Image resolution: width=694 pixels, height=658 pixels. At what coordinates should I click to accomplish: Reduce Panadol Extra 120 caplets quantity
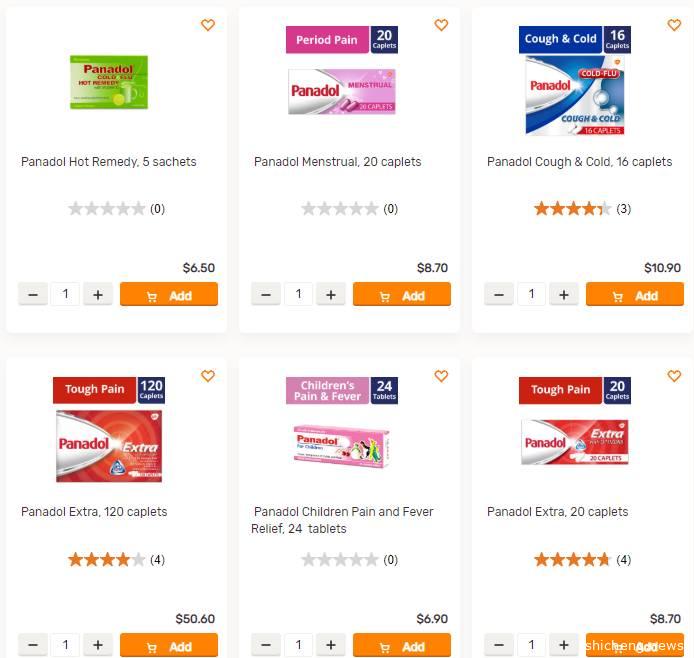pos(33,645)
